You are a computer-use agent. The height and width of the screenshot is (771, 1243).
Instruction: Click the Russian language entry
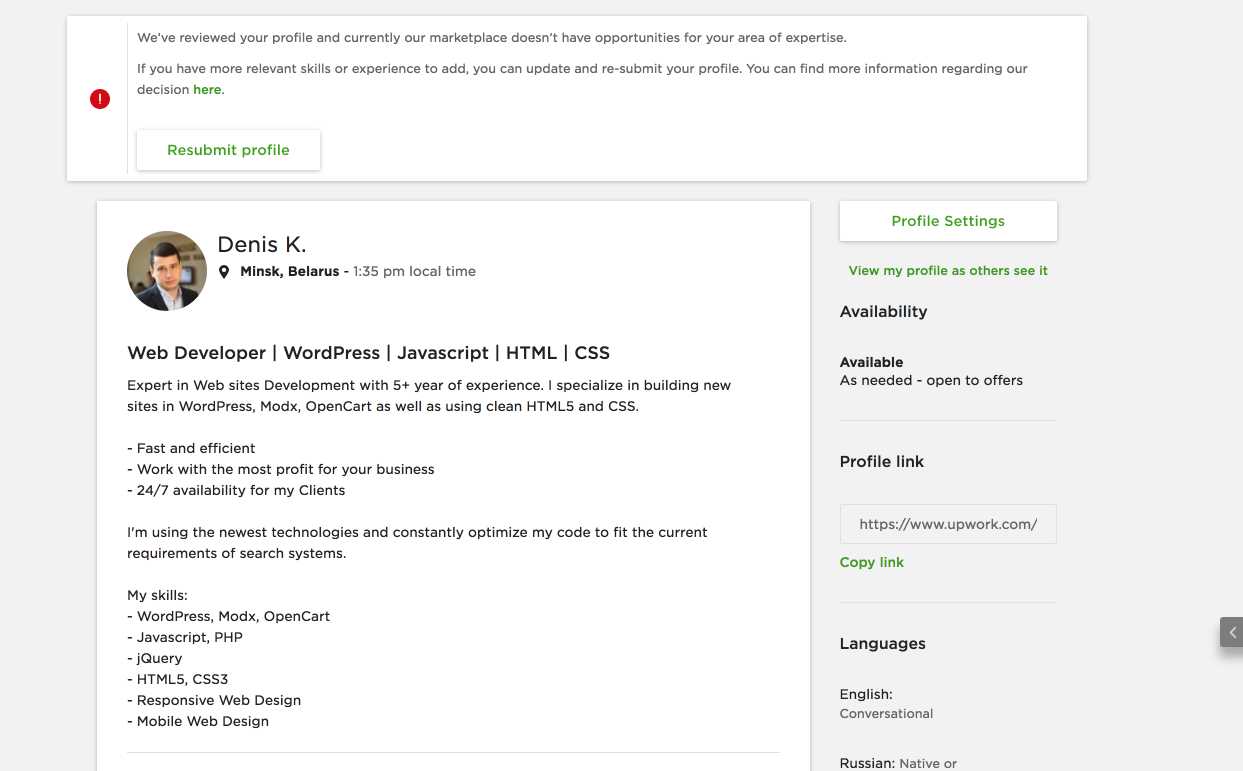(x=897, y=763)
